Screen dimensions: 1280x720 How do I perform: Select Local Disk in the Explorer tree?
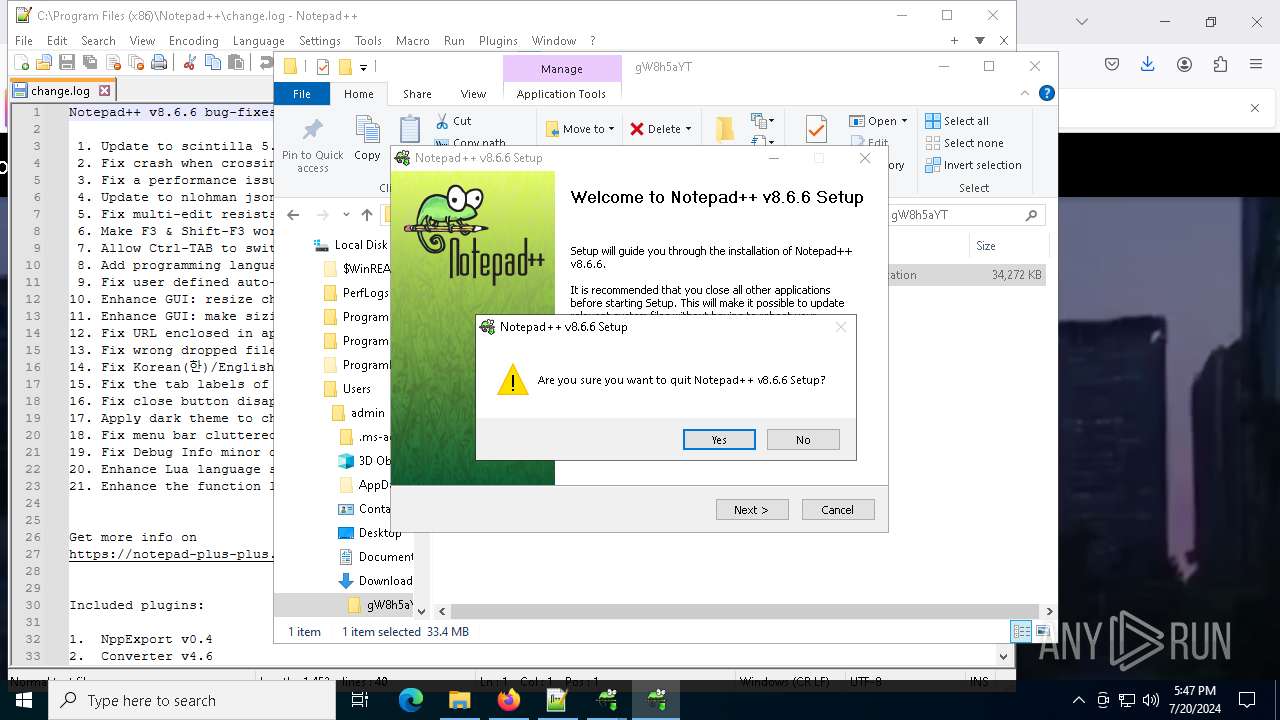coord(350,245)
